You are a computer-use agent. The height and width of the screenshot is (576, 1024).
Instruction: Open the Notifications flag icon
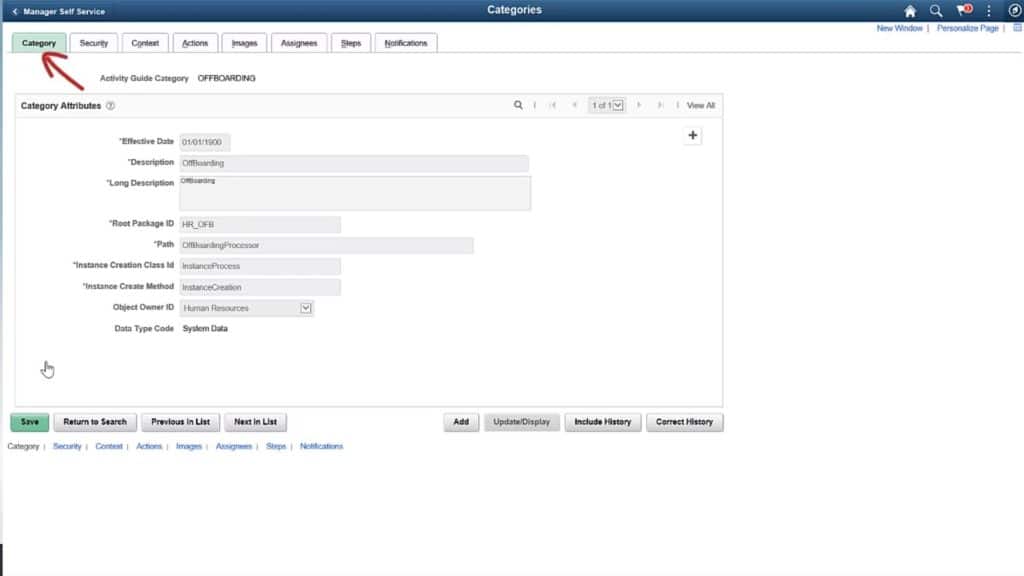tap(962, 9)
